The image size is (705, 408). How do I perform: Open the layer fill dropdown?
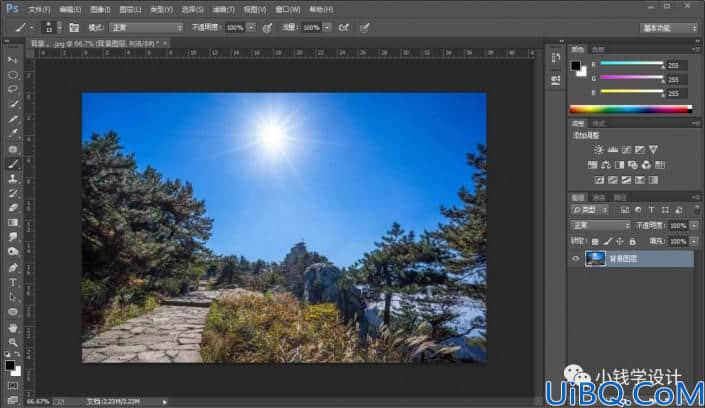pos(694,242)
